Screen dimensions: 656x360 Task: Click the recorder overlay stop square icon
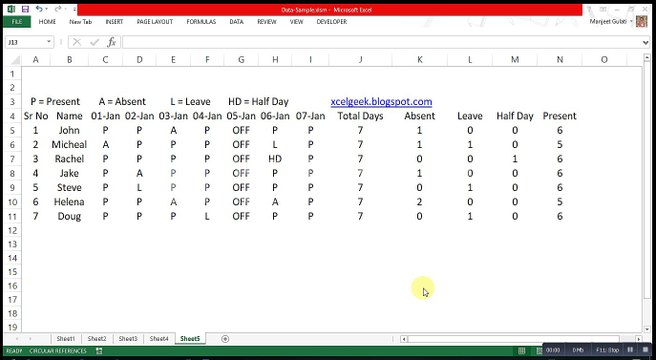[645, 350]
